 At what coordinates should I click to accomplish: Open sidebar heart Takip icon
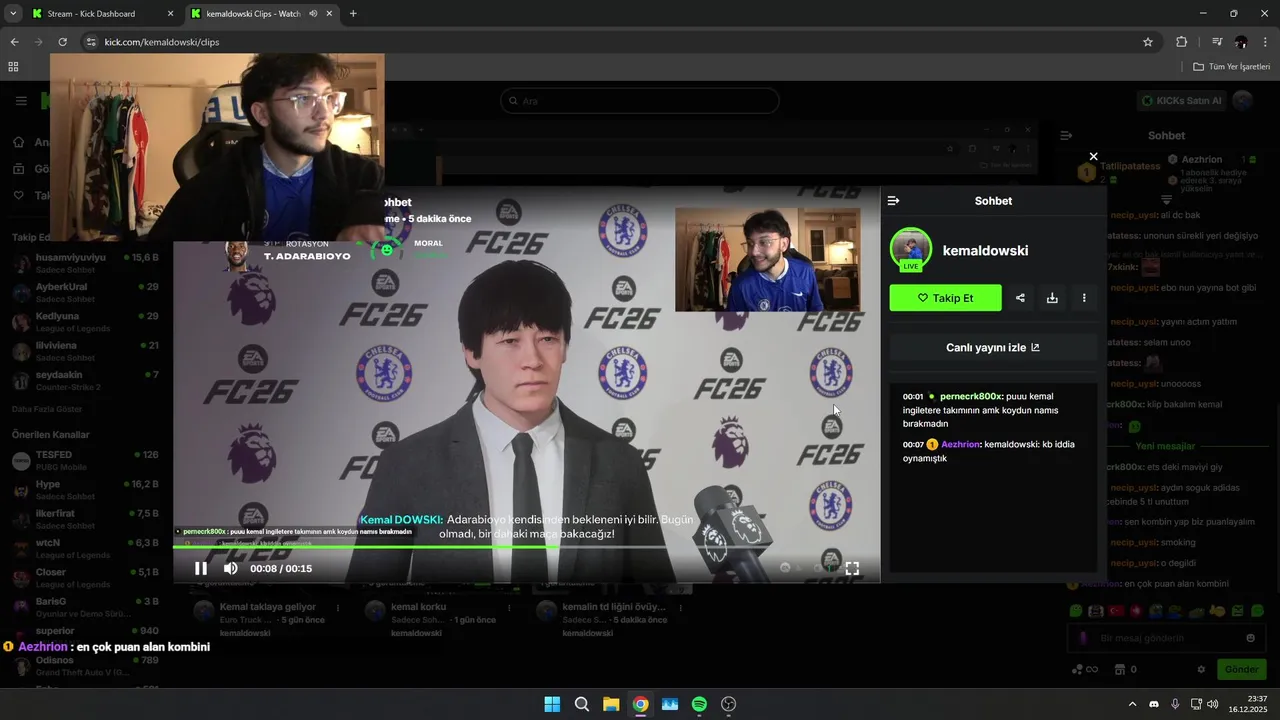click(19, 195)
